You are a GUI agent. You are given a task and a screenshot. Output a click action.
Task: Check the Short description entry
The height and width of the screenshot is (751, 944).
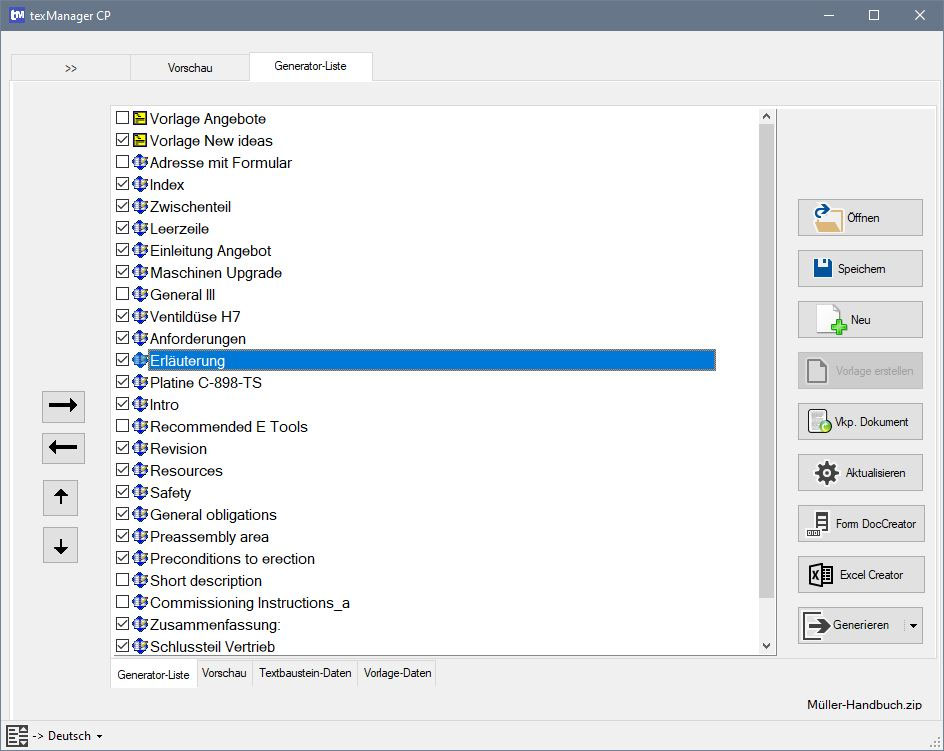122,580
